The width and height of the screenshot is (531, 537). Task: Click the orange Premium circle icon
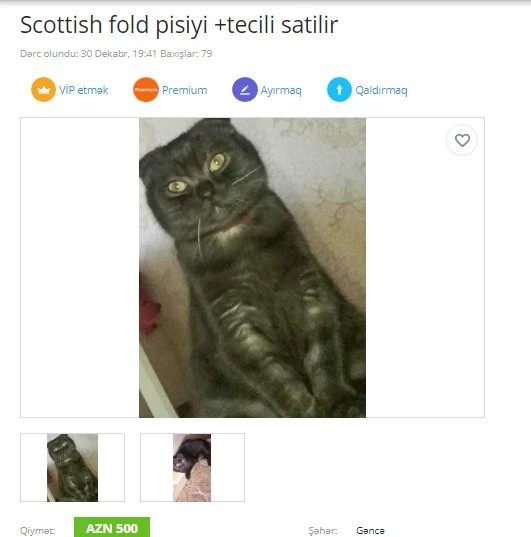146,90
